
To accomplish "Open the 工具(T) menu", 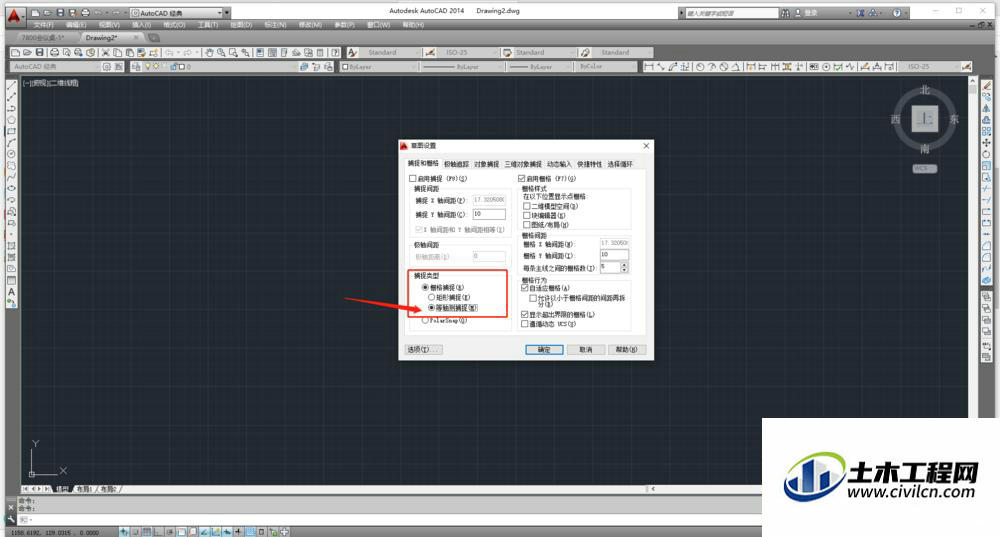I will click(208, 25).
